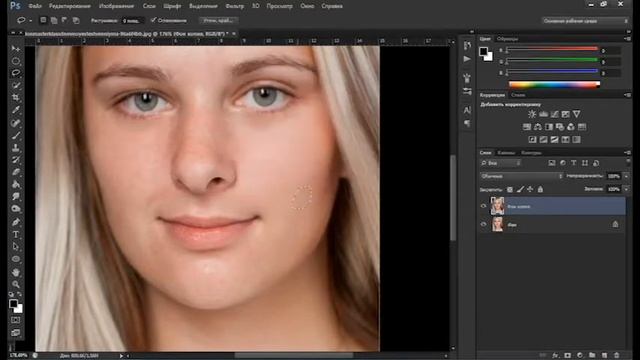640x360 pixels.
Task: Toggle lock image pixels brush icon
Action: click(520, 189)
